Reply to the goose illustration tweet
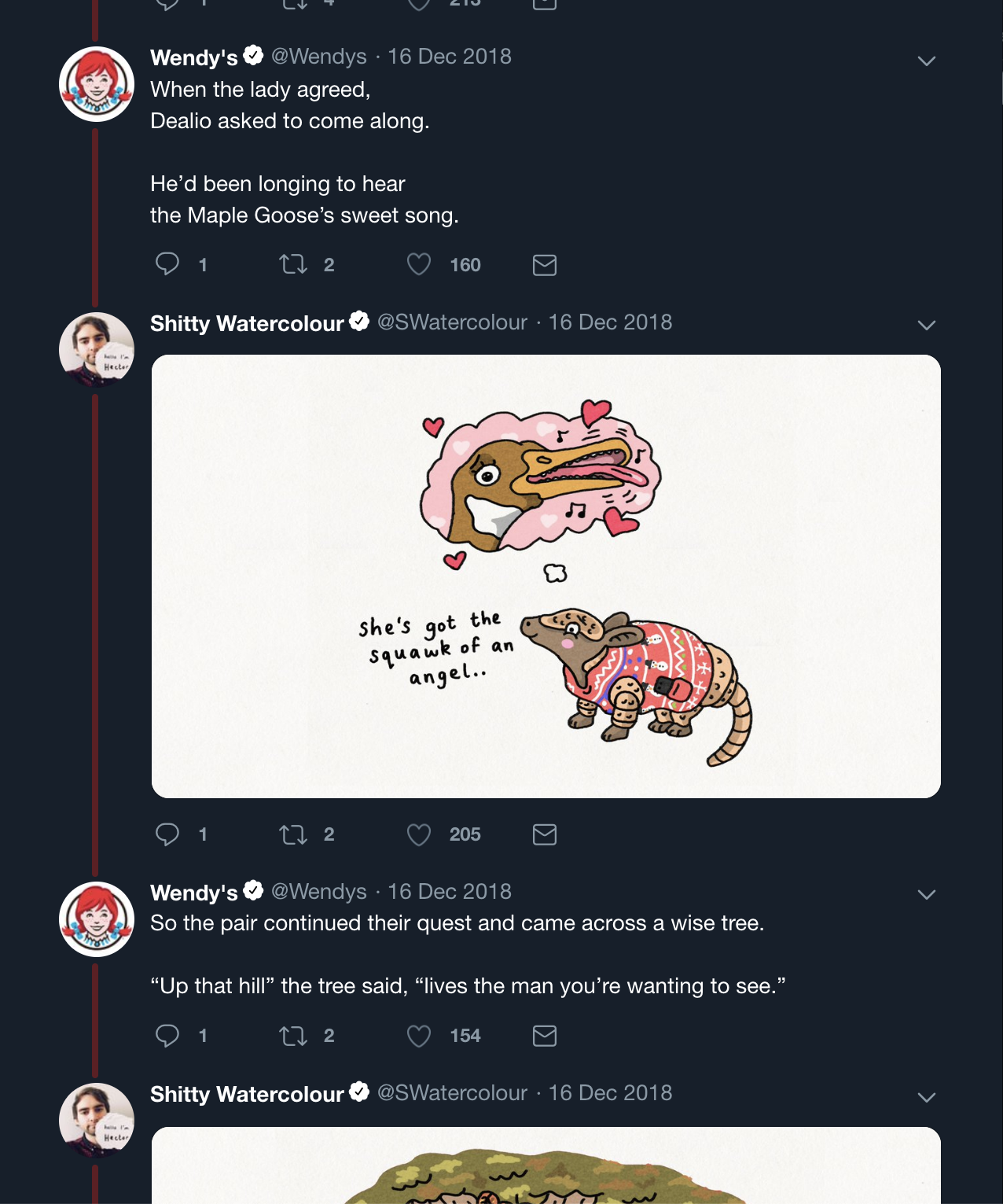Image resolution: width=1003 pixels, height=1204 pixels. pyautogui.click(x=167, y=834)
